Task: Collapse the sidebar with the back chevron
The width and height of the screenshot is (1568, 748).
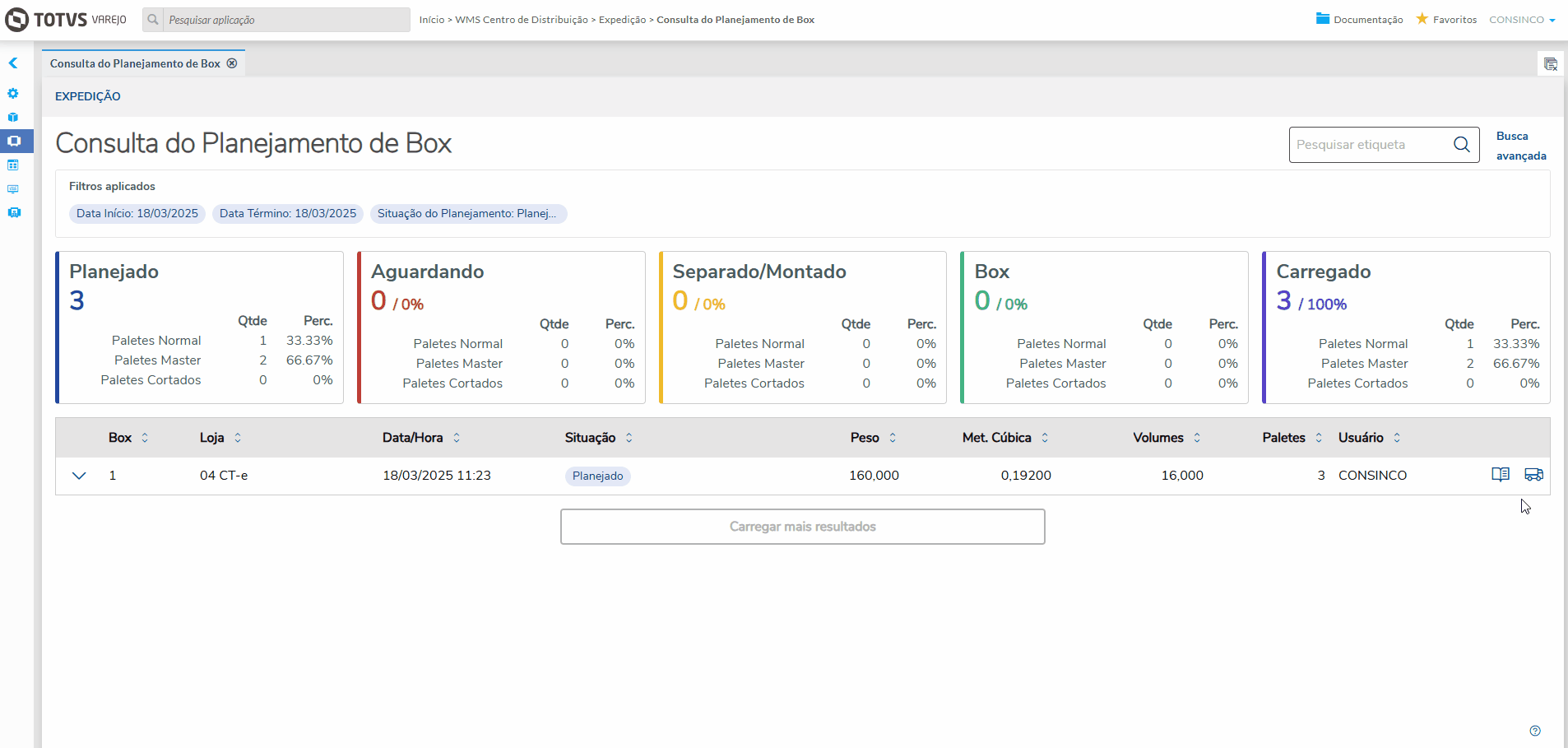Action: click(13, 63)
